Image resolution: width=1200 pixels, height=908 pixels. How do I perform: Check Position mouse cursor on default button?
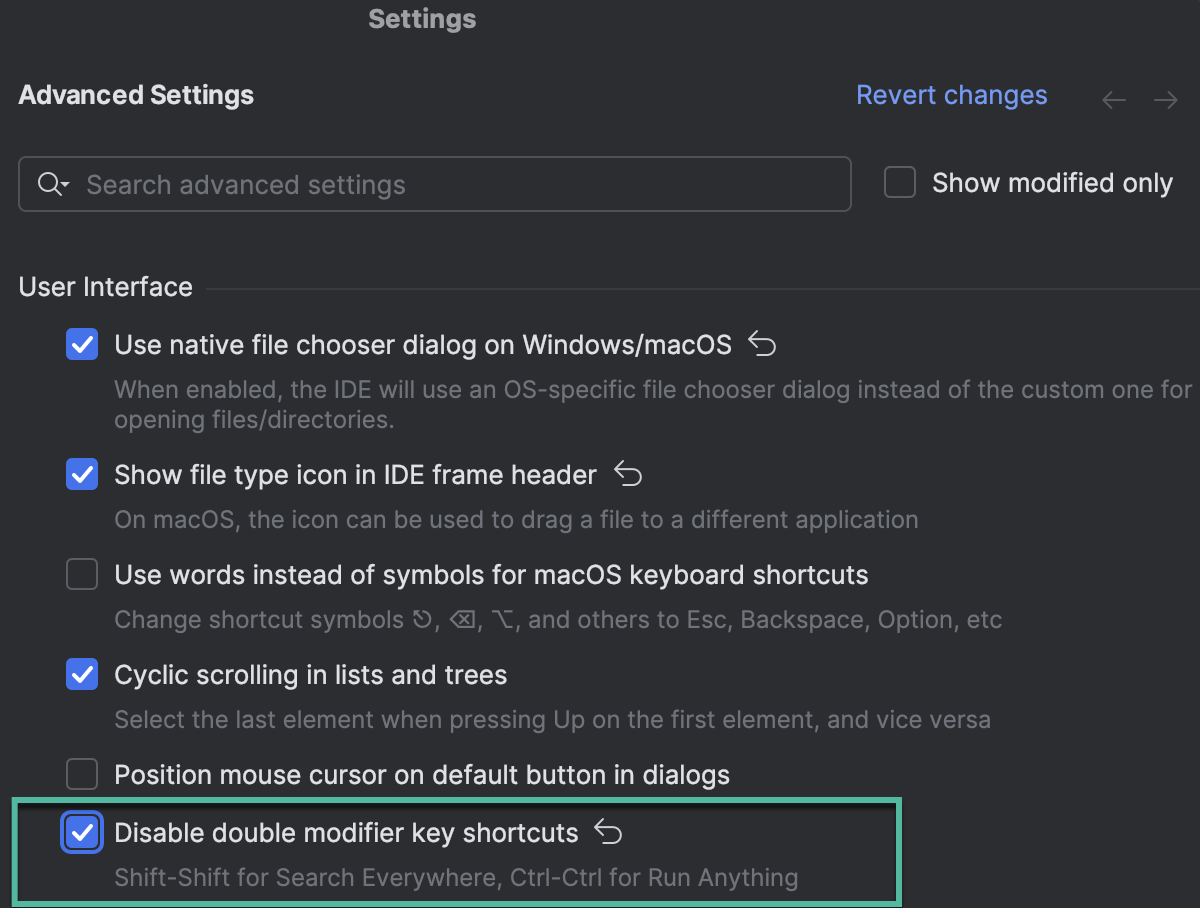click(82, 774)
